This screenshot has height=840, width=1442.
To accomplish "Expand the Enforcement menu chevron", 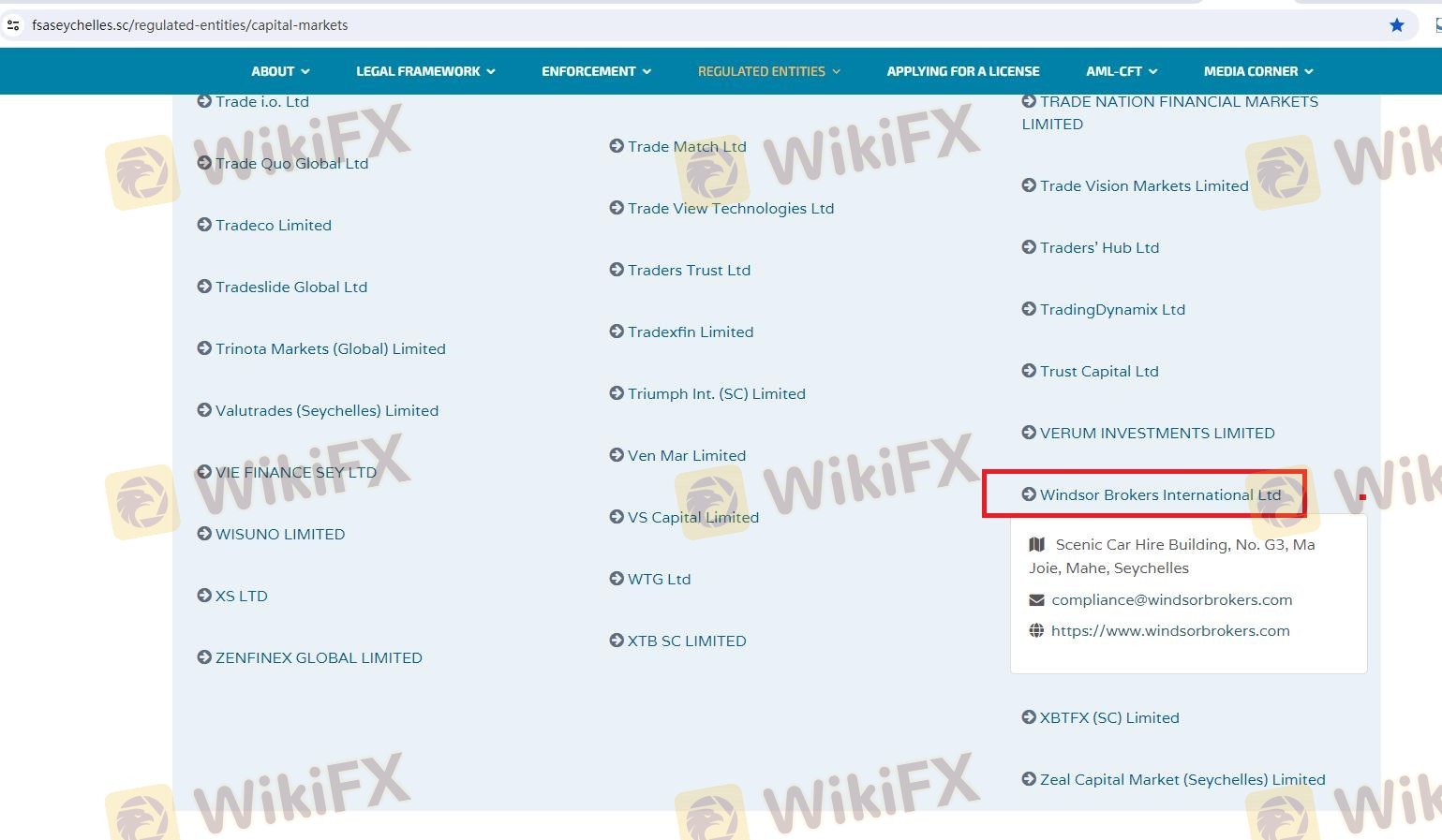I will [x=647, y=71].
